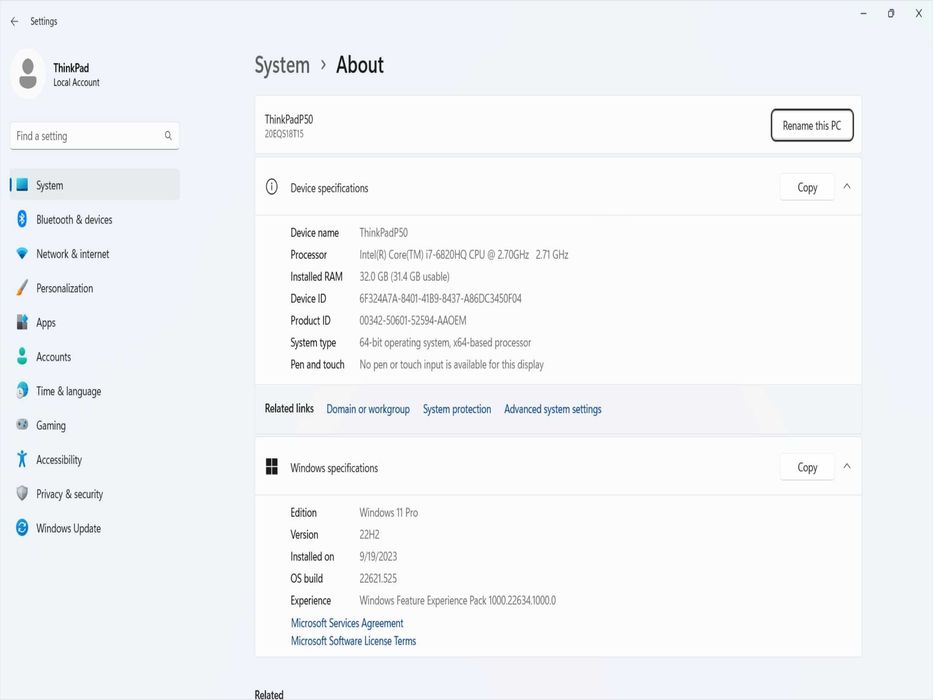Open Advanced system settings link
This screenshot has height=700, width=933.
(x=552, y=409)
